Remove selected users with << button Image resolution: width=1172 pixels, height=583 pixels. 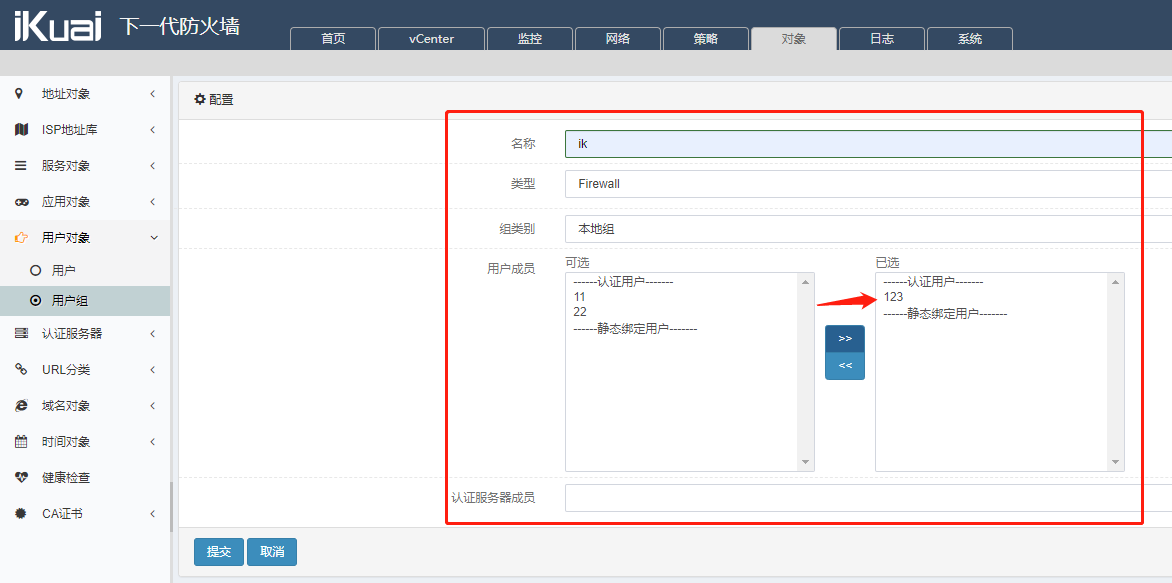coord(845,366)
